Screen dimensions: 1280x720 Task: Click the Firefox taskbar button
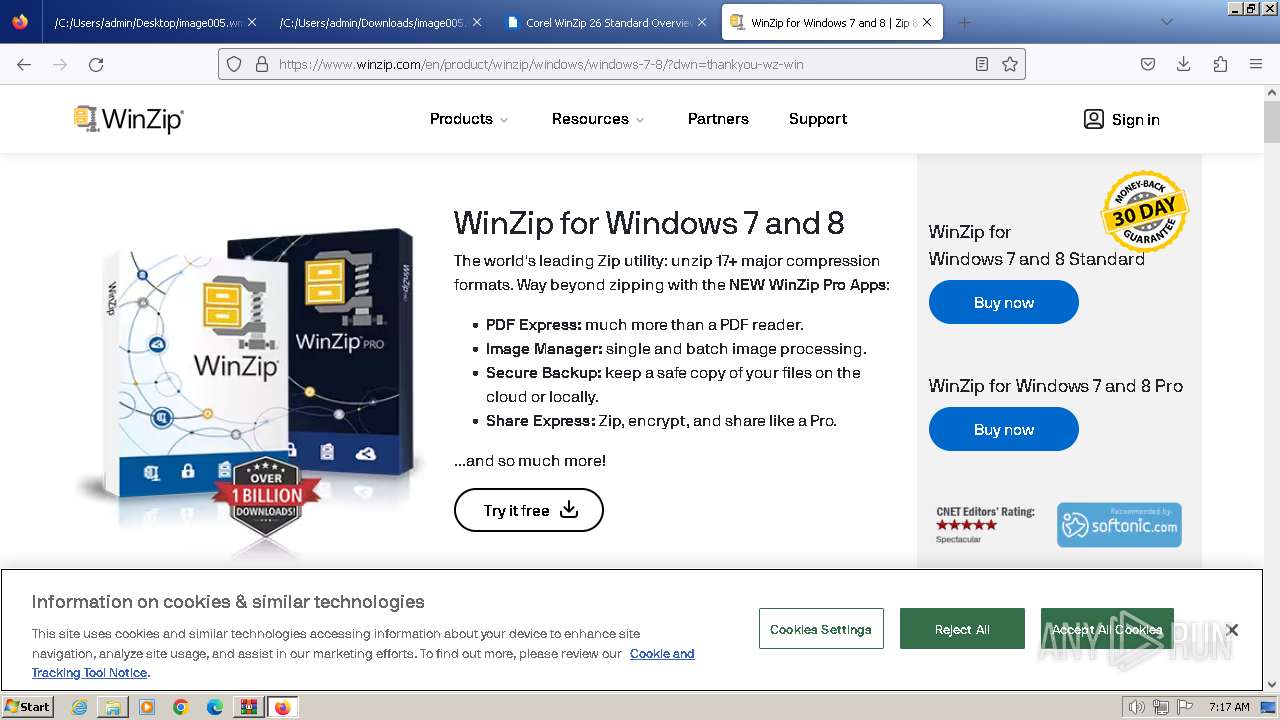(x=282, y=707)
